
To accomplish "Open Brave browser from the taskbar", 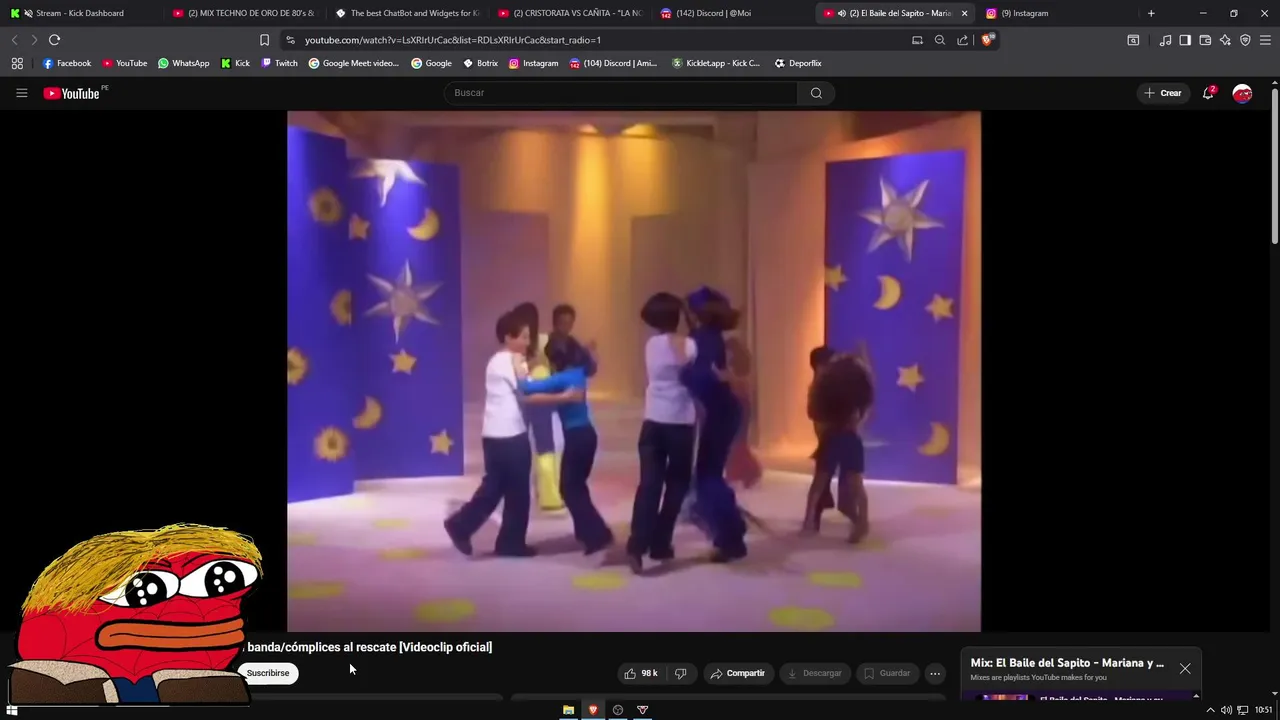I will pyautogui.click(x=593, y=710).
